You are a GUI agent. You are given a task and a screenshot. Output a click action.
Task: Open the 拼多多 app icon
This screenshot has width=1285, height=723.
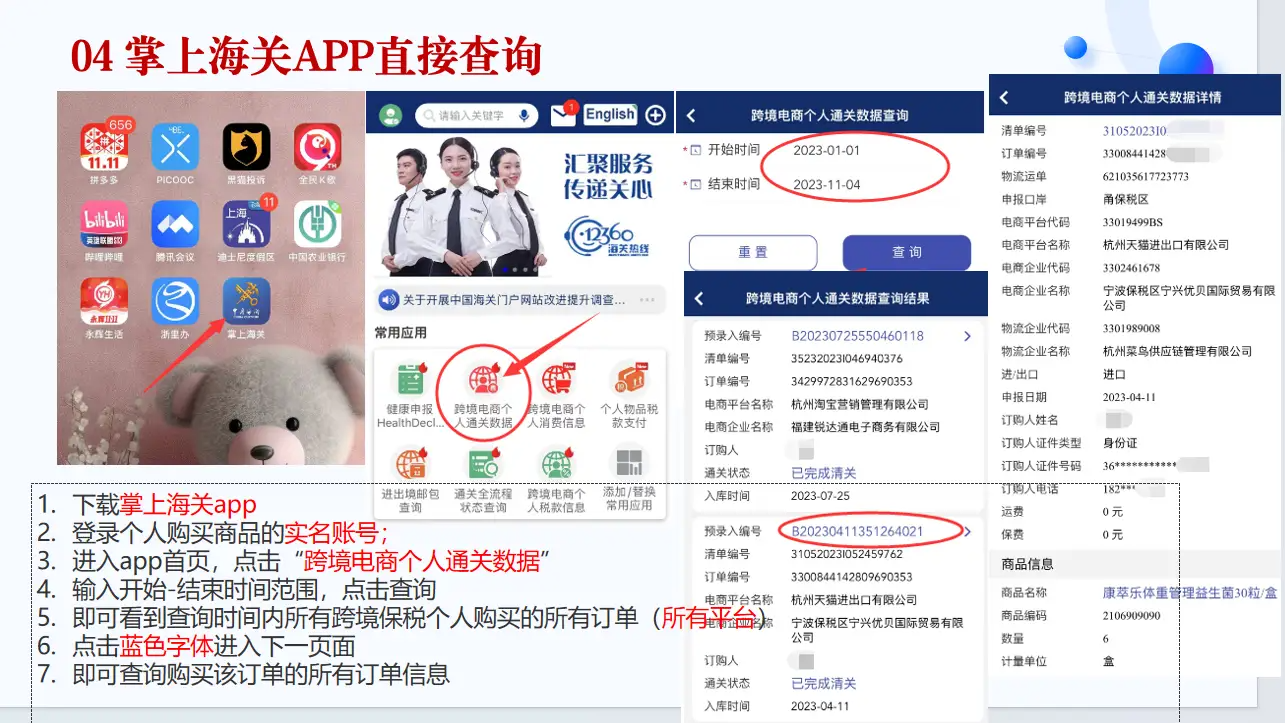pos(104,148)
